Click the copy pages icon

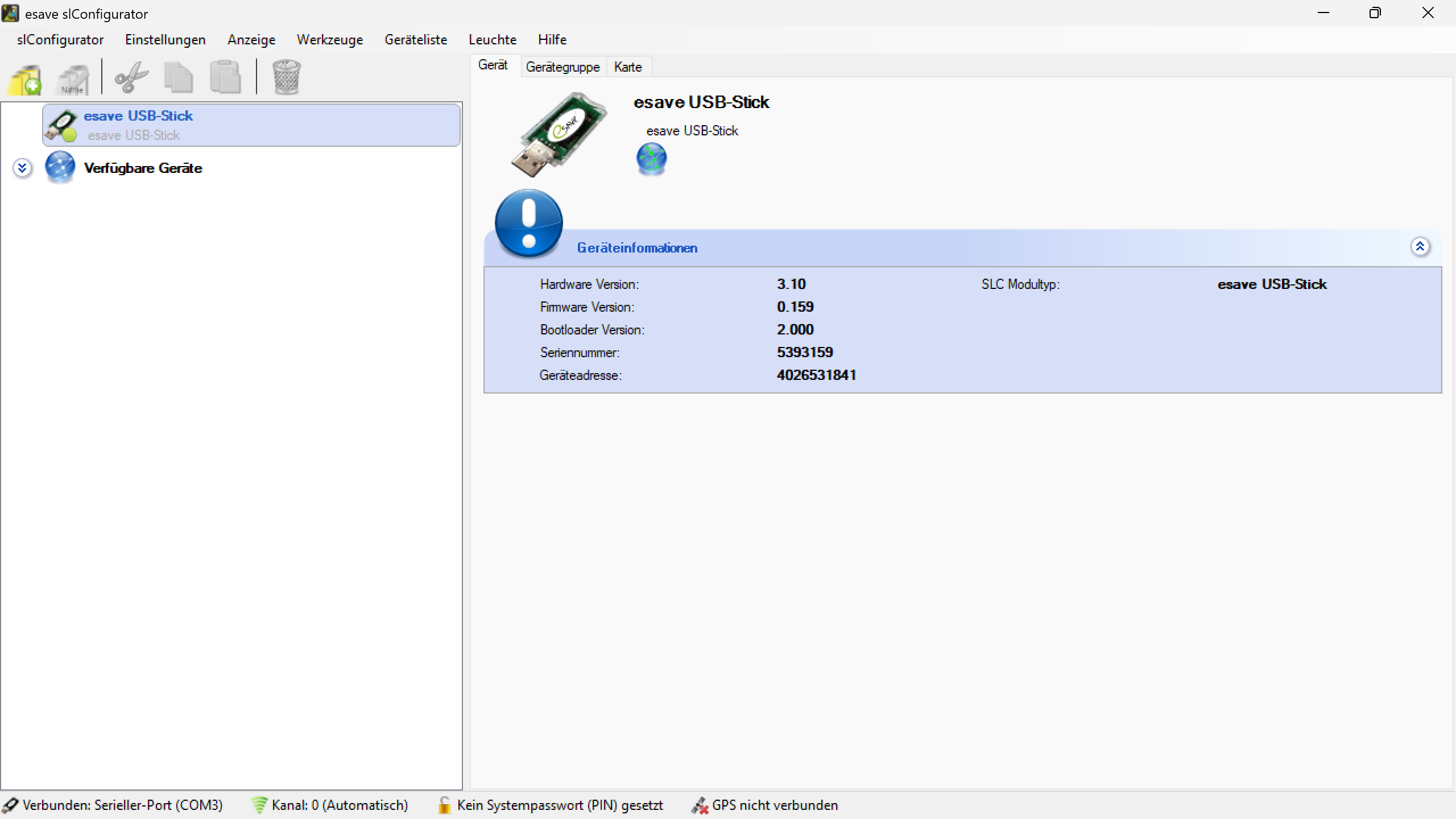(179, 77)
